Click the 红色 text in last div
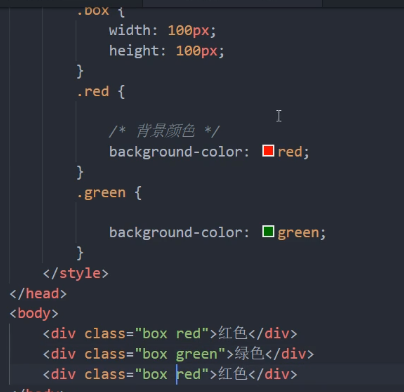 click(233, 374)
